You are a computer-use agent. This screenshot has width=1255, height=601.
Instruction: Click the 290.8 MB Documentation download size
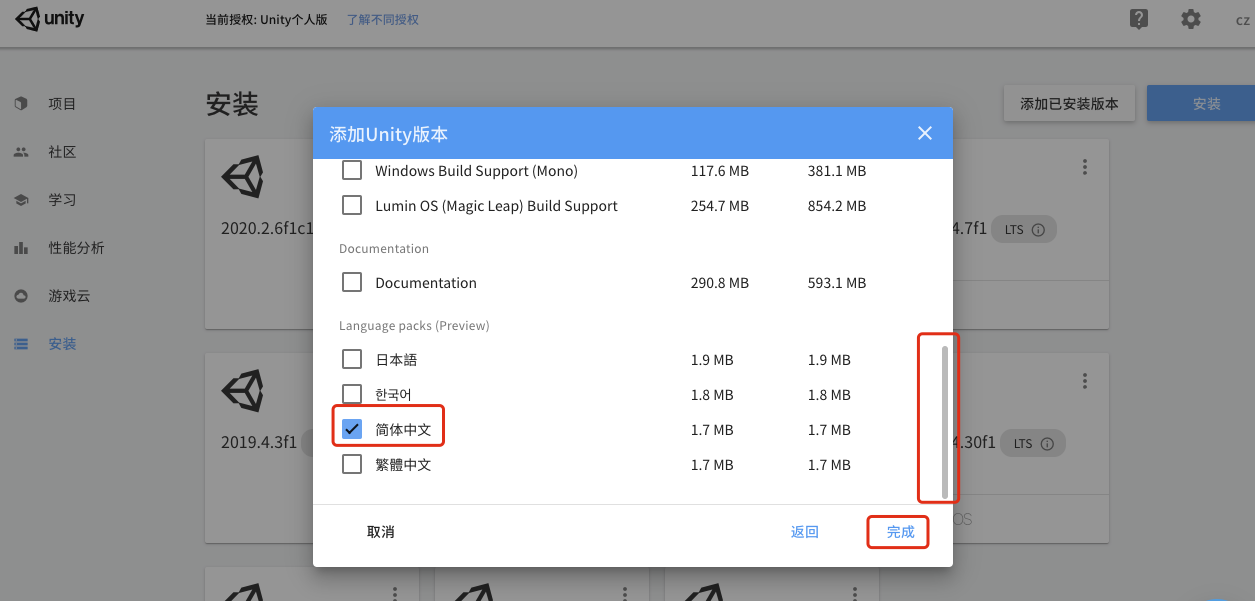pyautogui.click(x=720, y=283)
